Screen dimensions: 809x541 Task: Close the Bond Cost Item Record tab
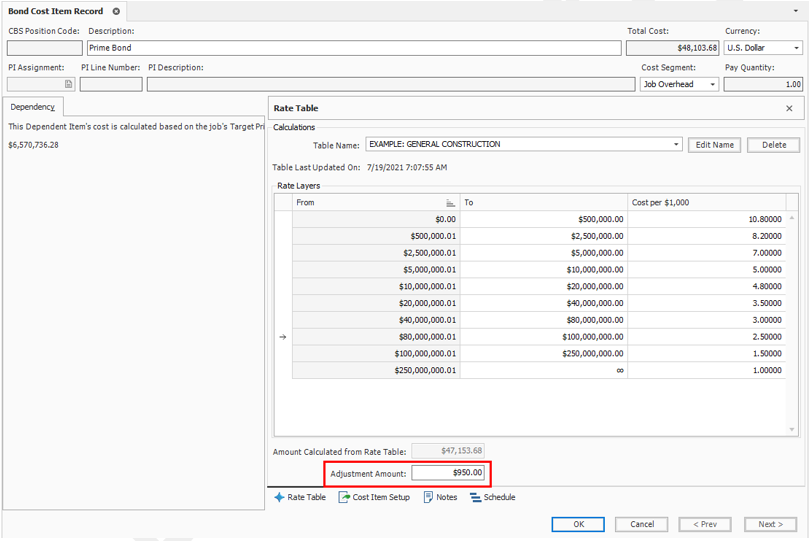(116, 11)
